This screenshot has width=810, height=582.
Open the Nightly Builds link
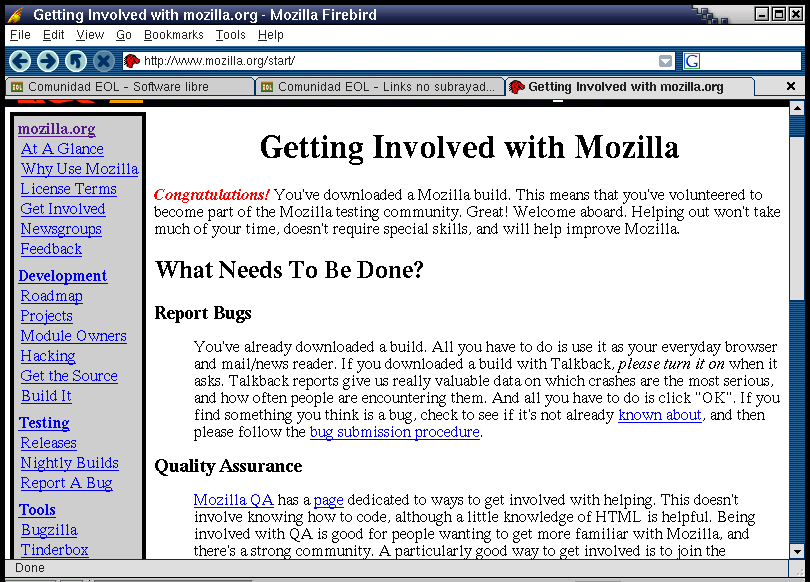(x=70, y=463)
